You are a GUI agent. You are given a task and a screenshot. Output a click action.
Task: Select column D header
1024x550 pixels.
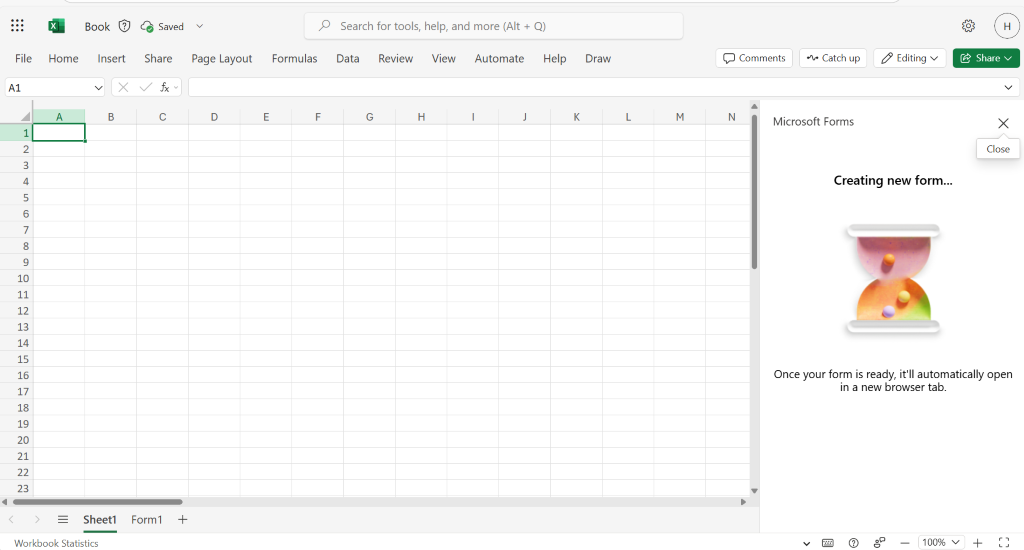pos(214,117)
